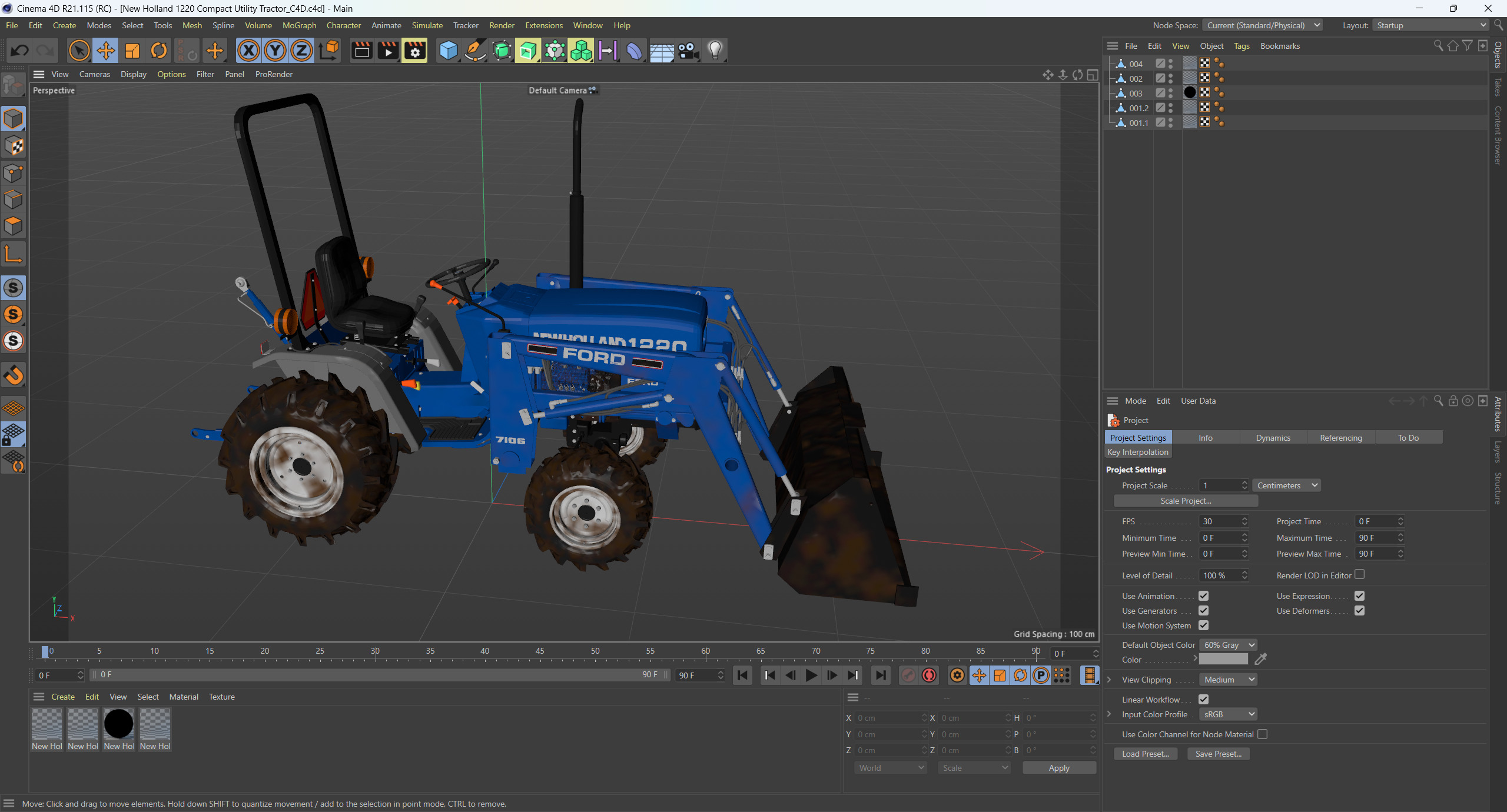Screen dimensions: 1507x812
Task: Toggle Use Generators checkbox
Action: pos(1203,611)
